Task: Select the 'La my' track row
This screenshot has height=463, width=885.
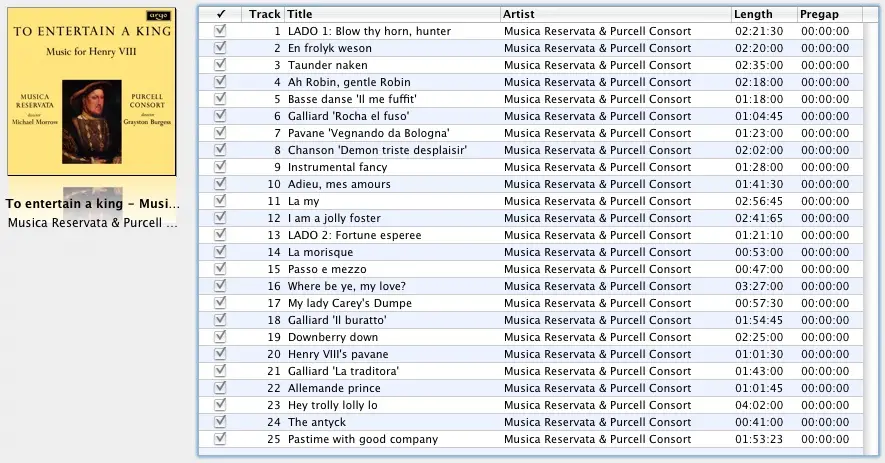Action: click(x=531, y=201)
